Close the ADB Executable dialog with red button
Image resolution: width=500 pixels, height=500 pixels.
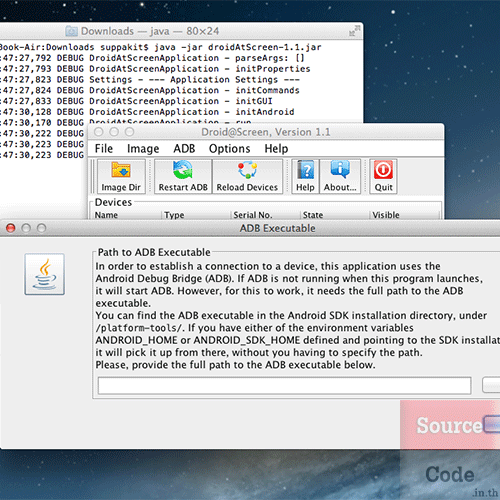click(11, 228)
